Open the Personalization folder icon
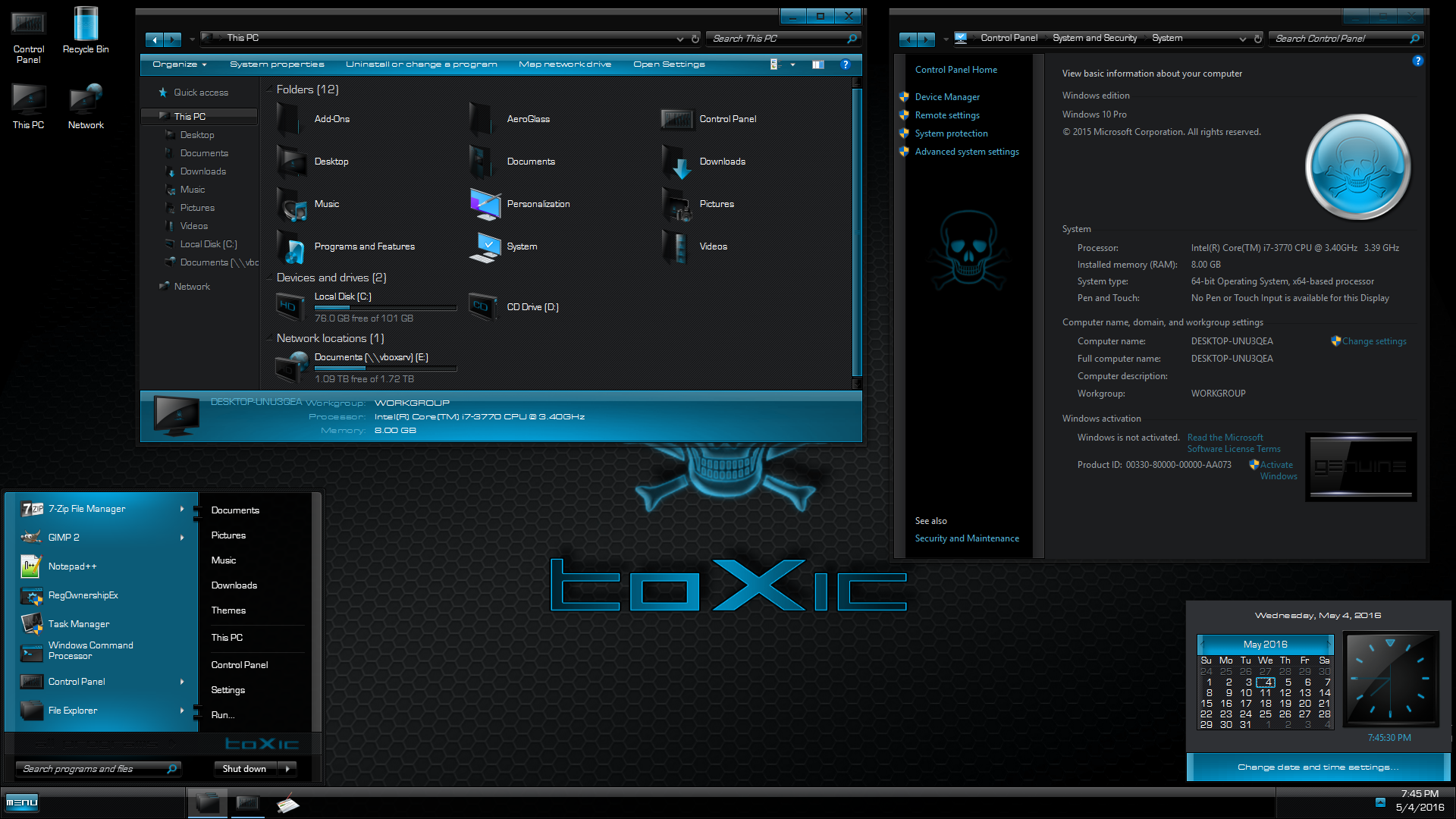This screenshot has height=819, width=1456. coord(485,204)
